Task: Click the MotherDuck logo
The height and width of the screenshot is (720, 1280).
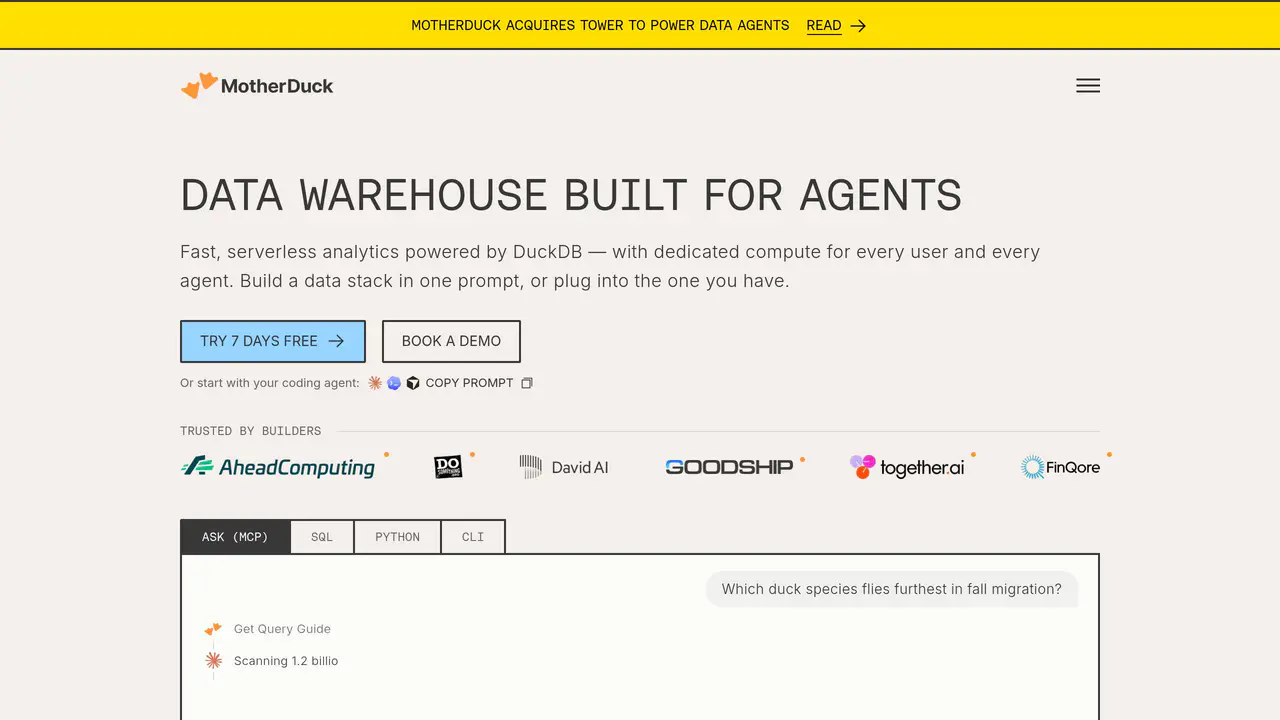Action: click(x=257, y=86)
